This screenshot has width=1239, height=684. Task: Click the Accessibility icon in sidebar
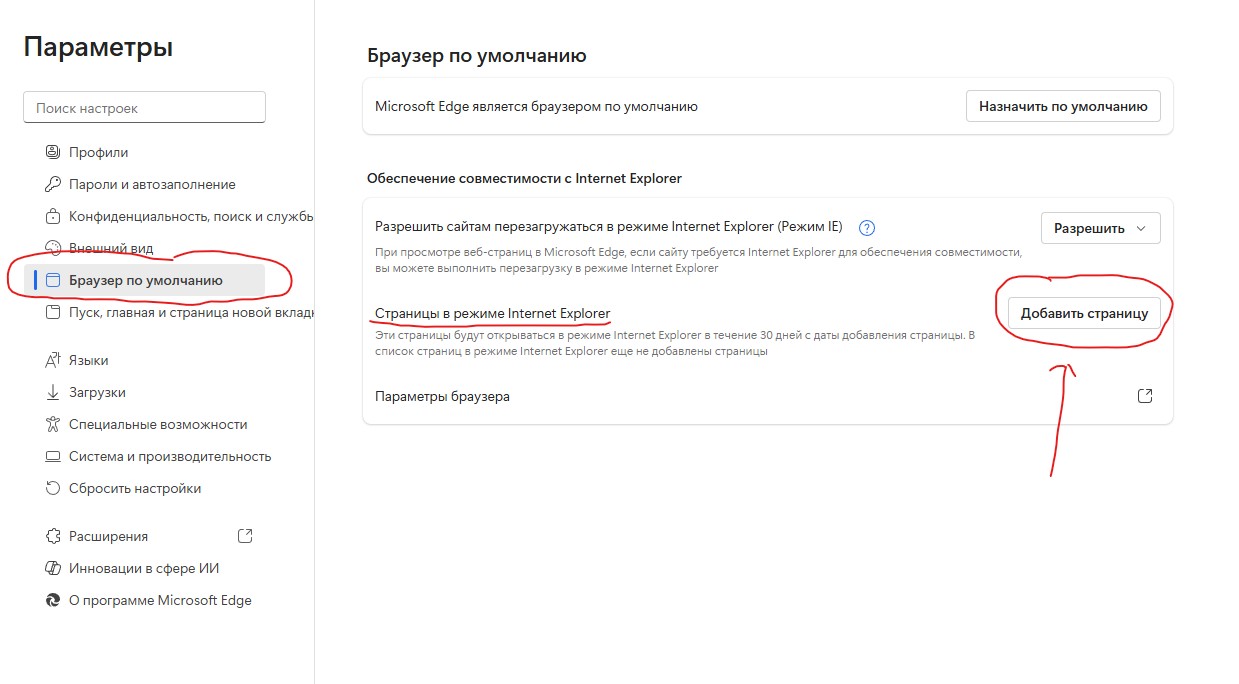click(54, 424)
